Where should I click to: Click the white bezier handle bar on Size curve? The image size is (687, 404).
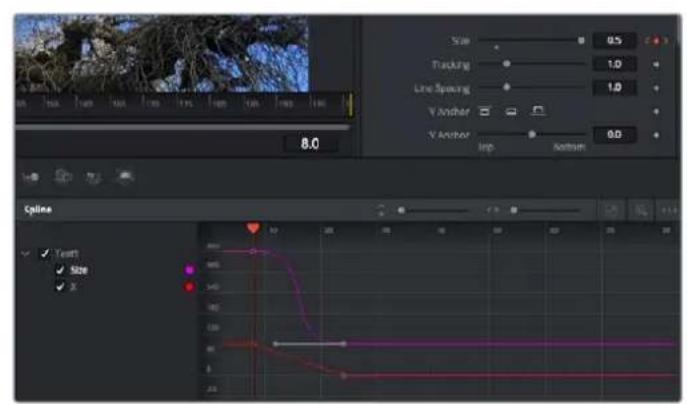[310, 344]
